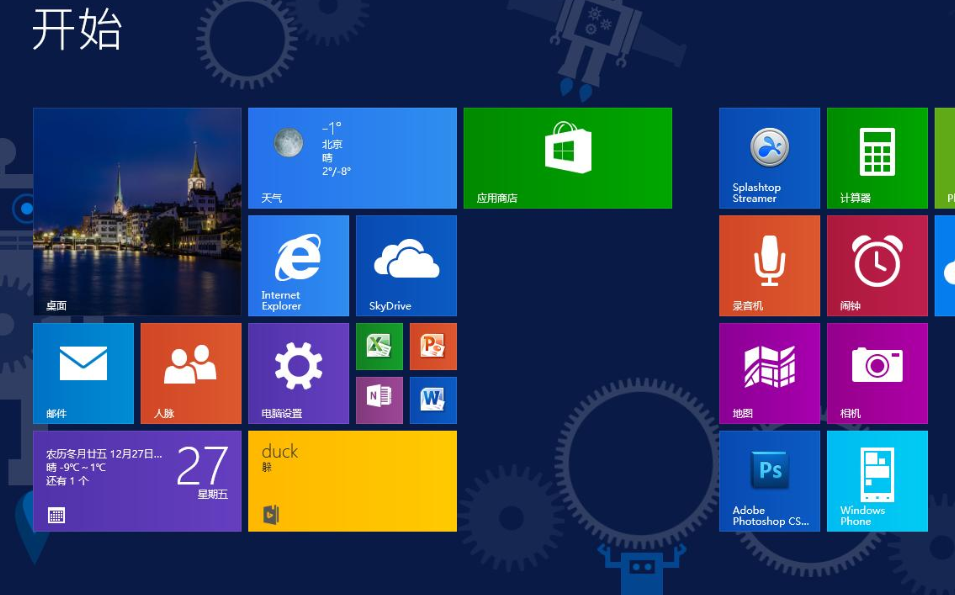
Task: Open the Windows Phone tile
Action: point(877,481)
